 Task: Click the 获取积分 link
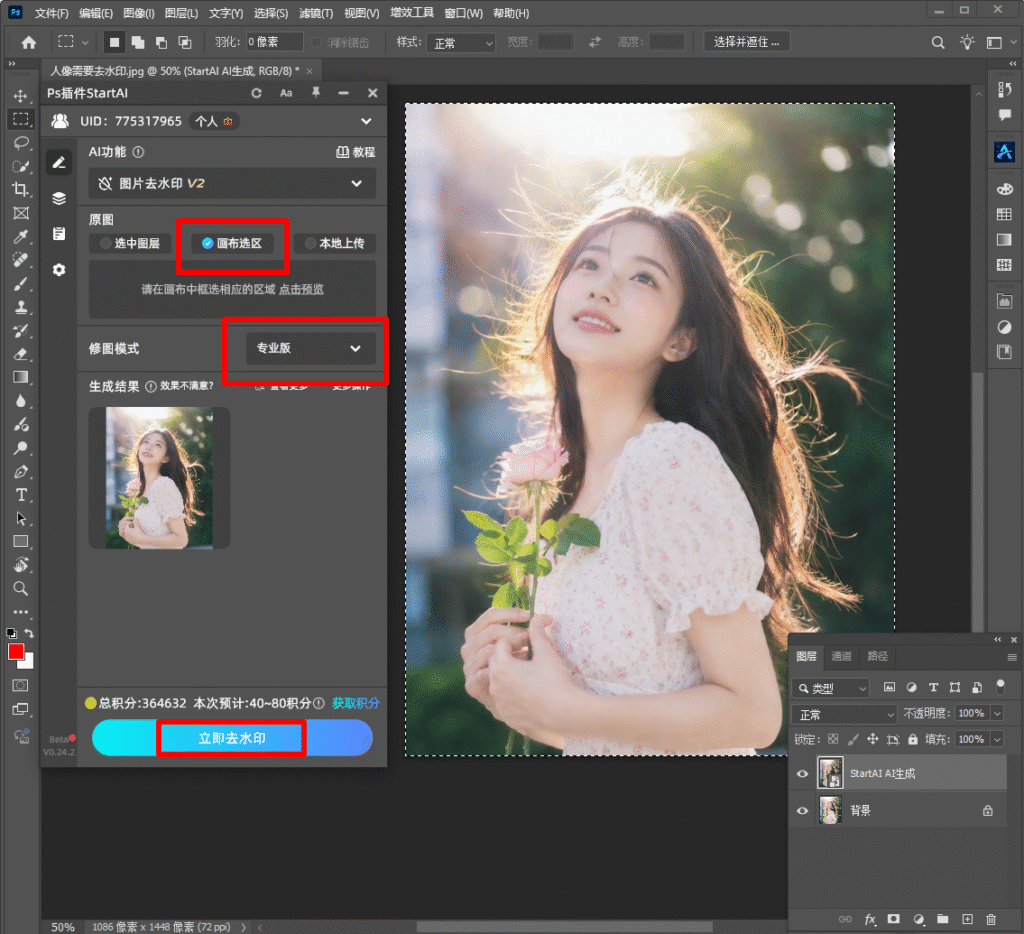pos(356,703)
